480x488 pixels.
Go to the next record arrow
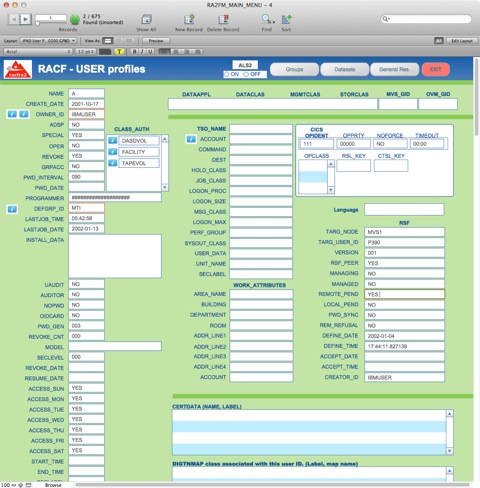[25, 19]
